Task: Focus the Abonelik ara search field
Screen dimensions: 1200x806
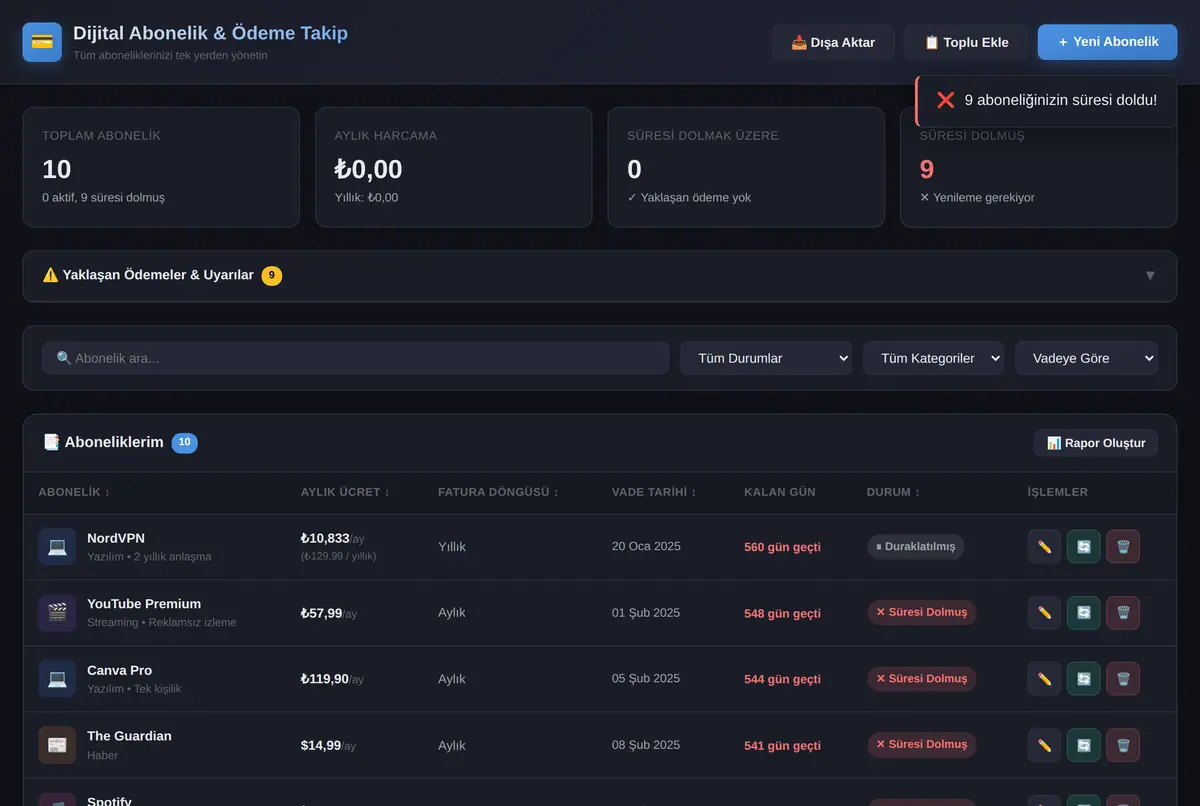Action: pyautogui.click(x=355, y=358)
